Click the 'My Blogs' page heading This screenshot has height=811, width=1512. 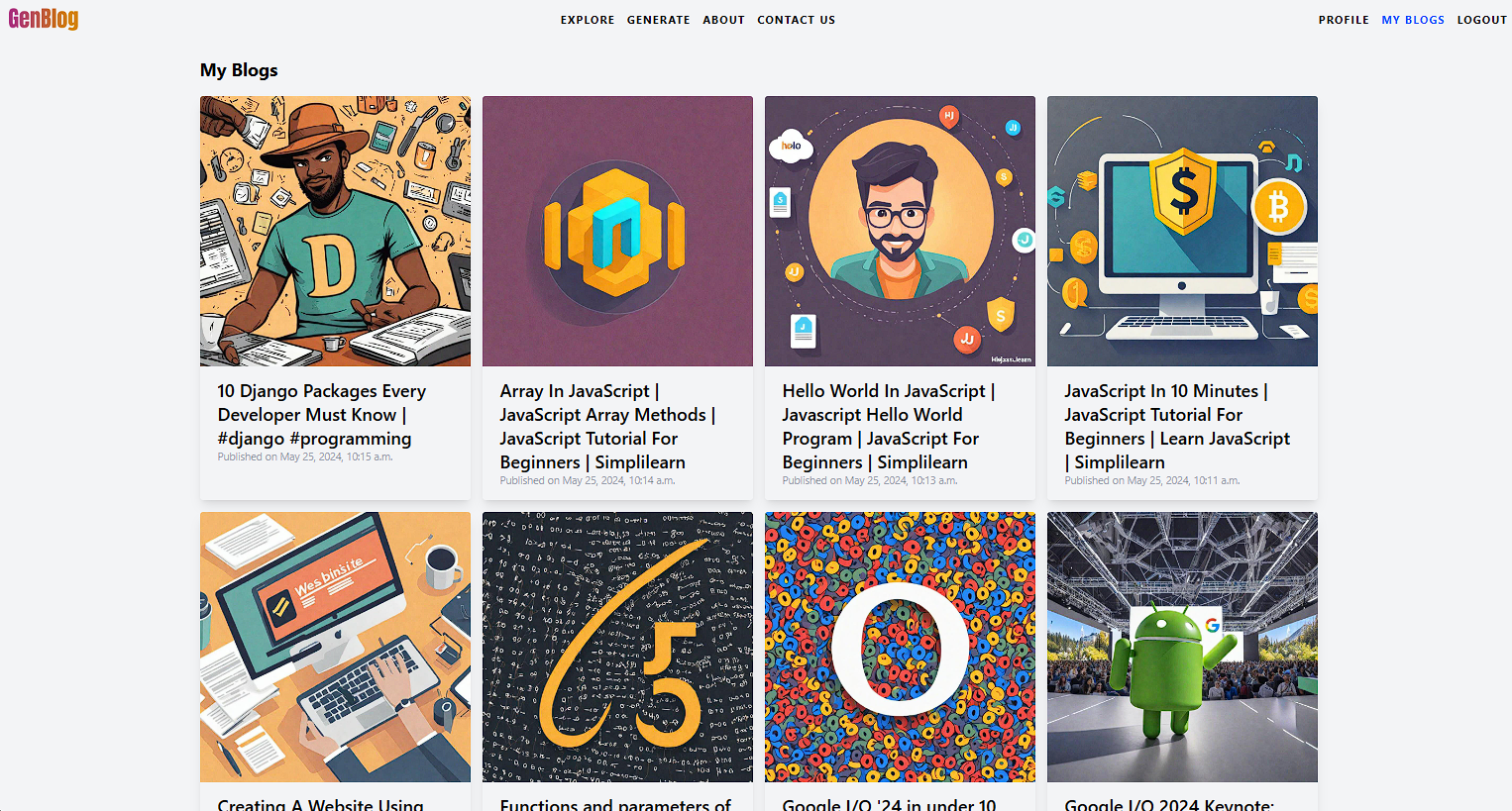(x=239, y=70)
